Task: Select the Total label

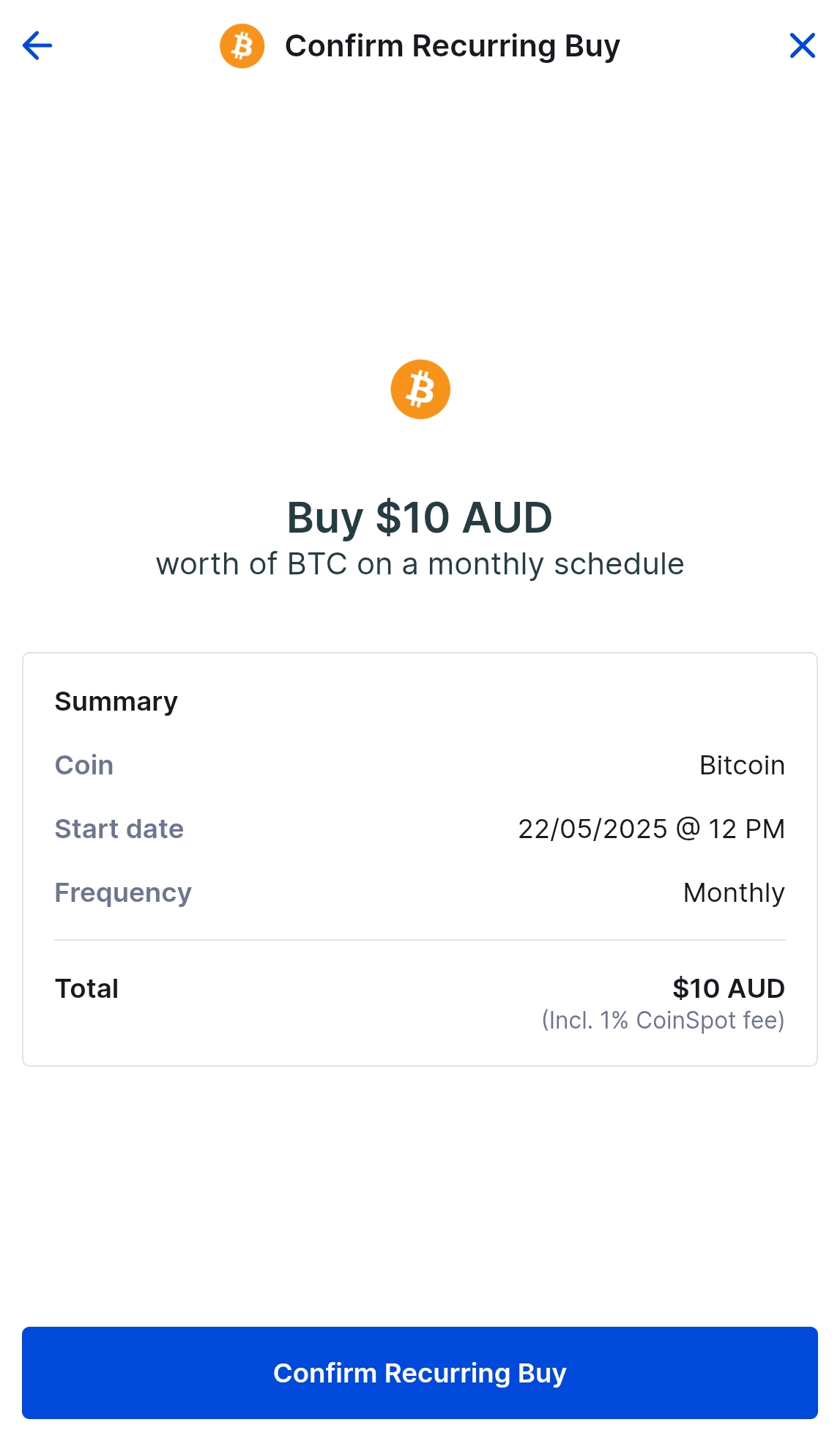Action: [86, 989]
